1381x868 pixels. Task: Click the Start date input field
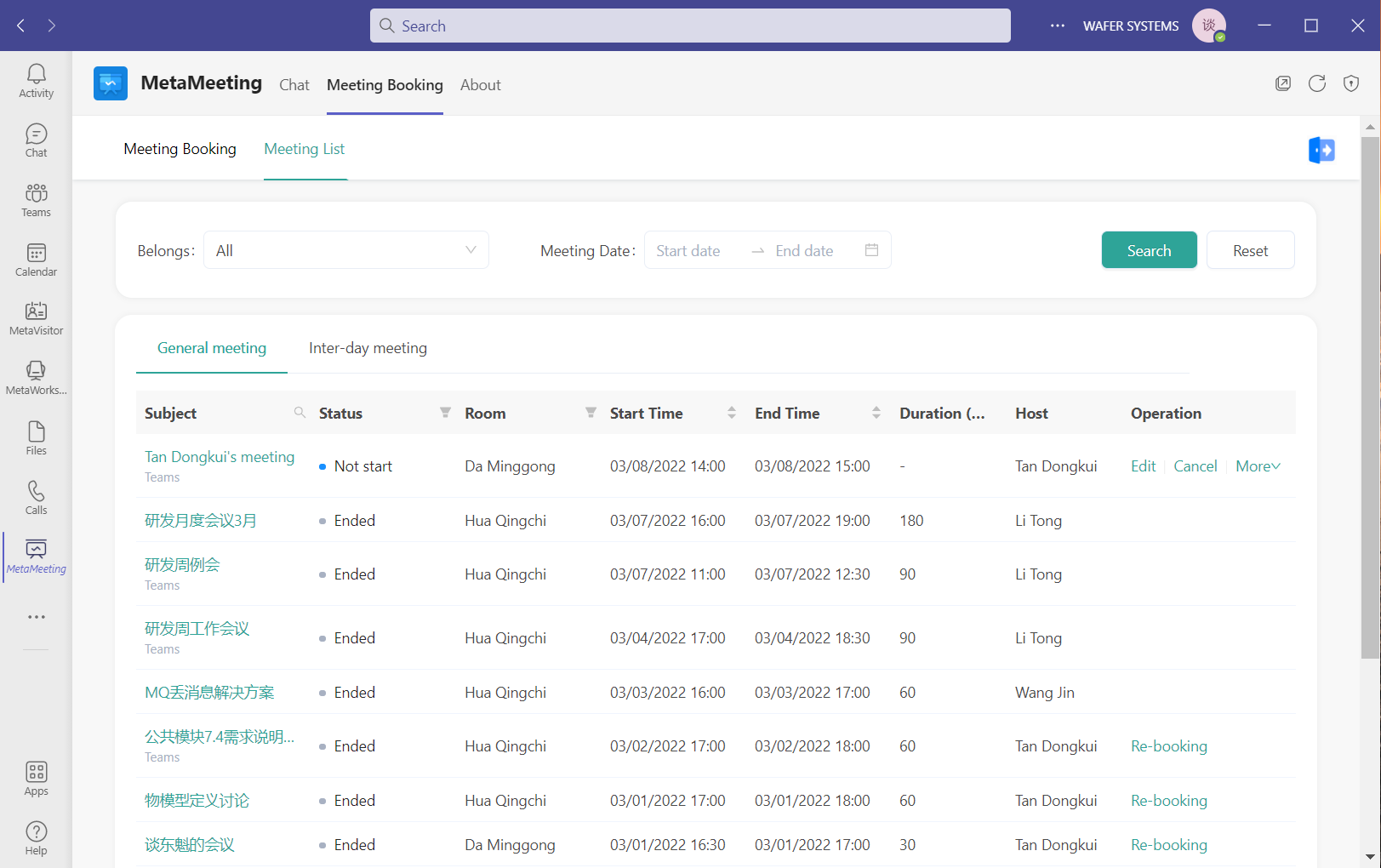[x=688, y=251]
